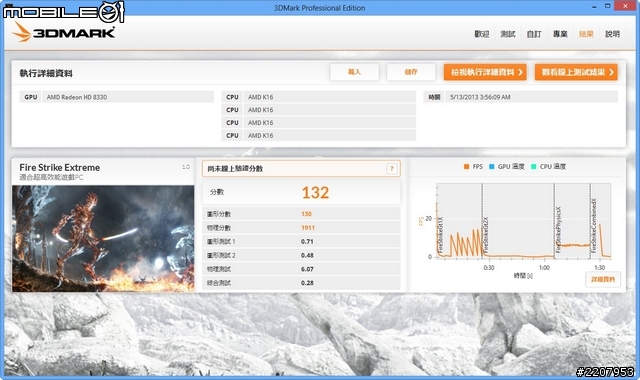
Task: Open 詳細資料 details below the FPS chart
Action: click(603, 280)
